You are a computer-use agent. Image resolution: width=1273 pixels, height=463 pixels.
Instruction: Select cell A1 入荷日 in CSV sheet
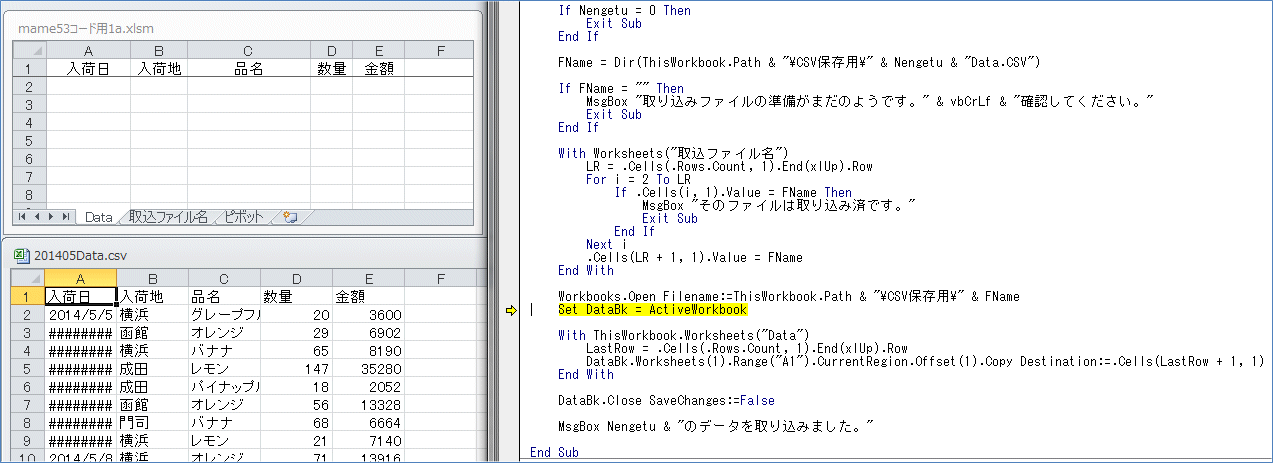coord(80,296)
